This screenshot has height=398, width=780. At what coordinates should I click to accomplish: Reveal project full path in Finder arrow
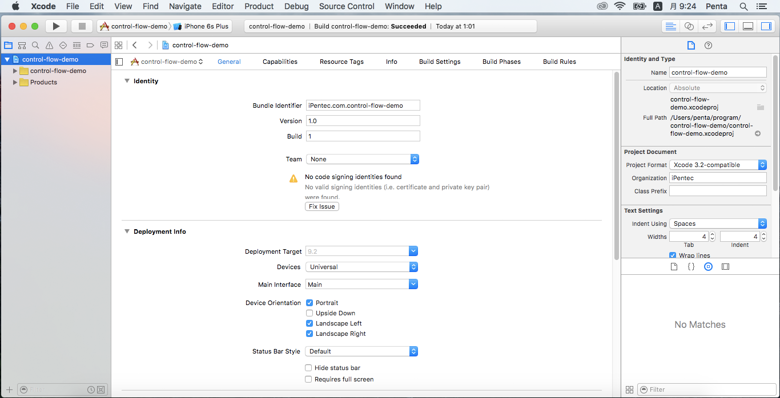758,133
